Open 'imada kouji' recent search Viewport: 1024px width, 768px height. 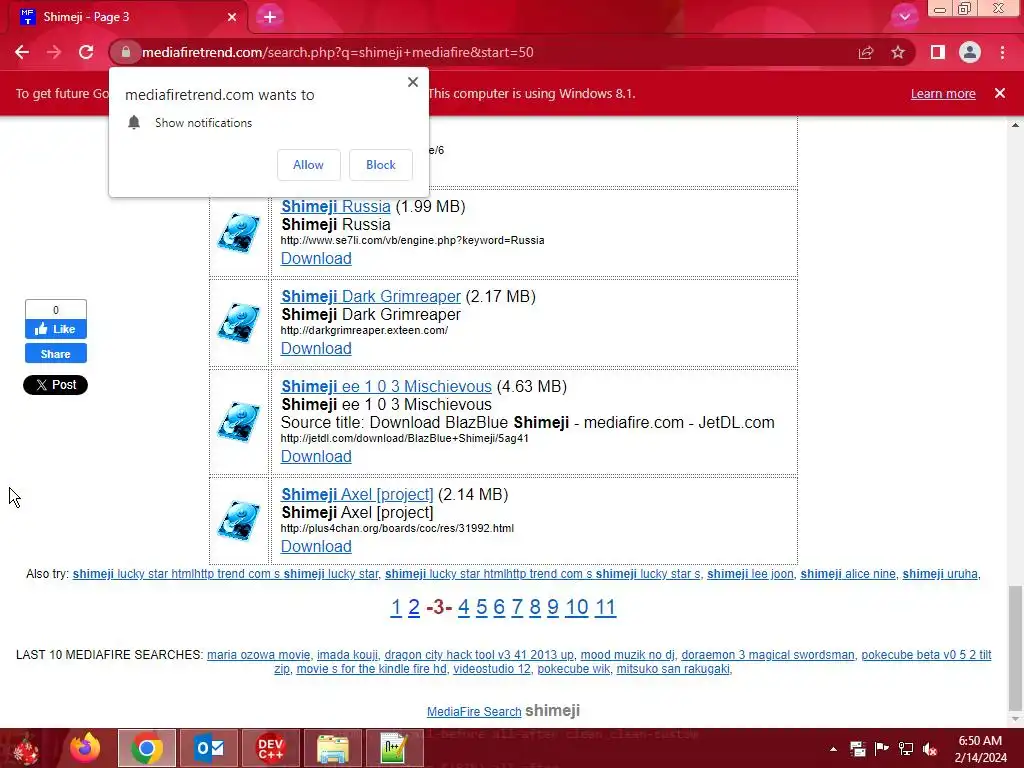click(347, 655)
